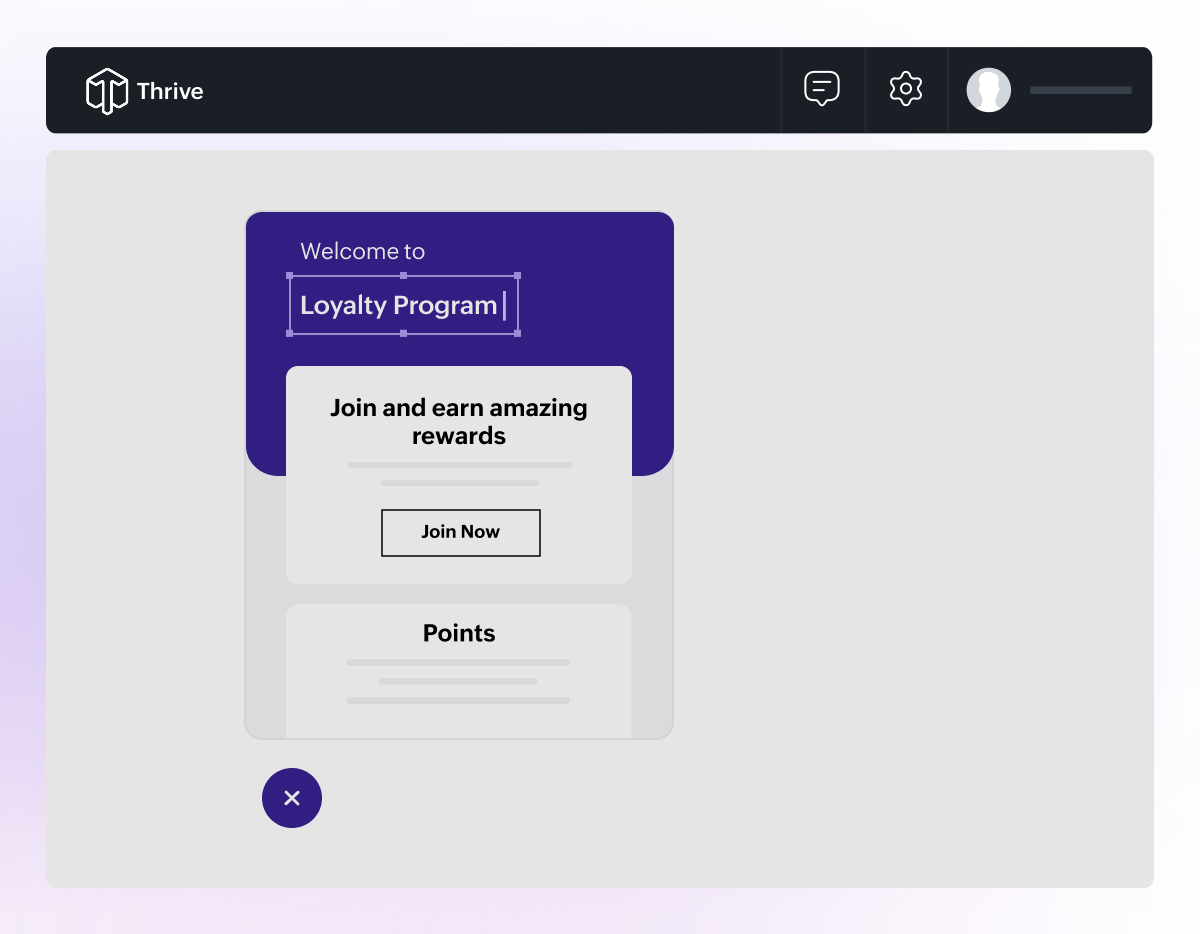Click the top-left resize handle of the title box
This screenshot has width=1200, height=934.
(289, 276)
